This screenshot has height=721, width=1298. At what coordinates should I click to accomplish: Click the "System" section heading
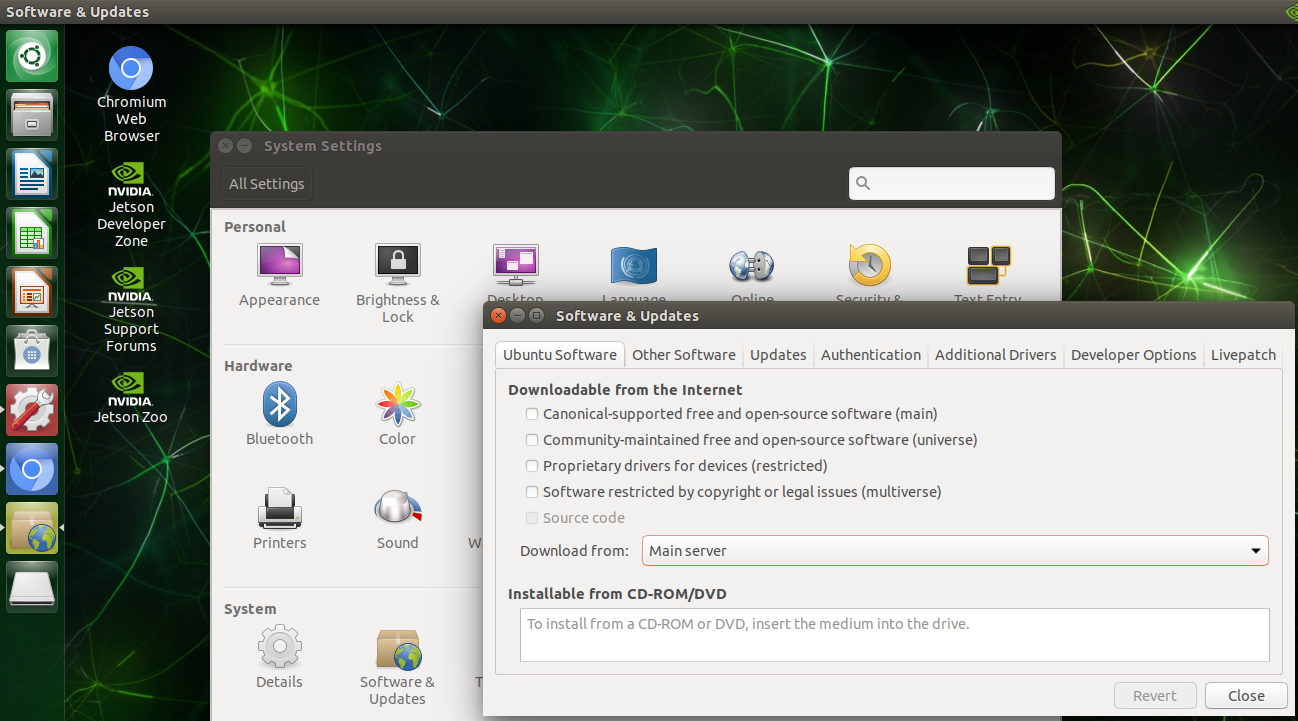pyautogui.click(x=250, y=609)
